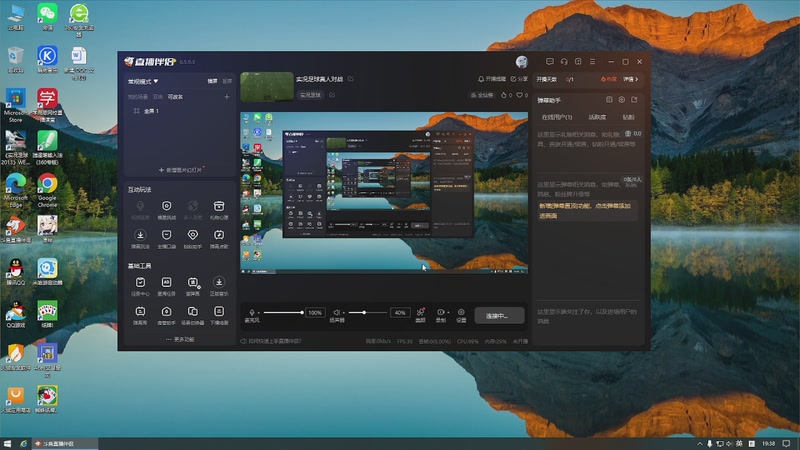This screenshot has height=450, width=800.
Task: Switch to 活跃度 tab
Action: point(597,117)
